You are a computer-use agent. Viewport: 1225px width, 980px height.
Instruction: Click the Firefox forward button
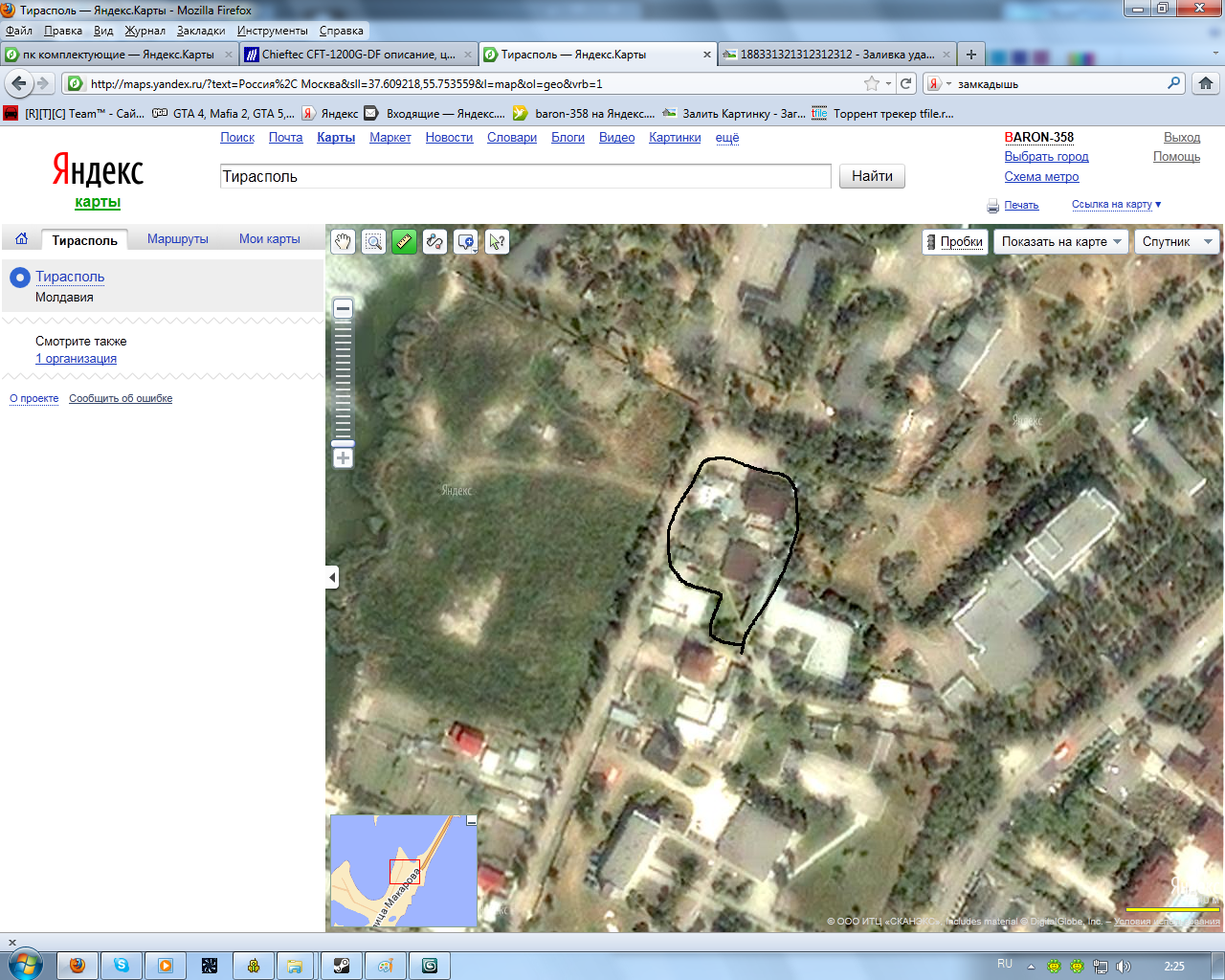point(43,83)
